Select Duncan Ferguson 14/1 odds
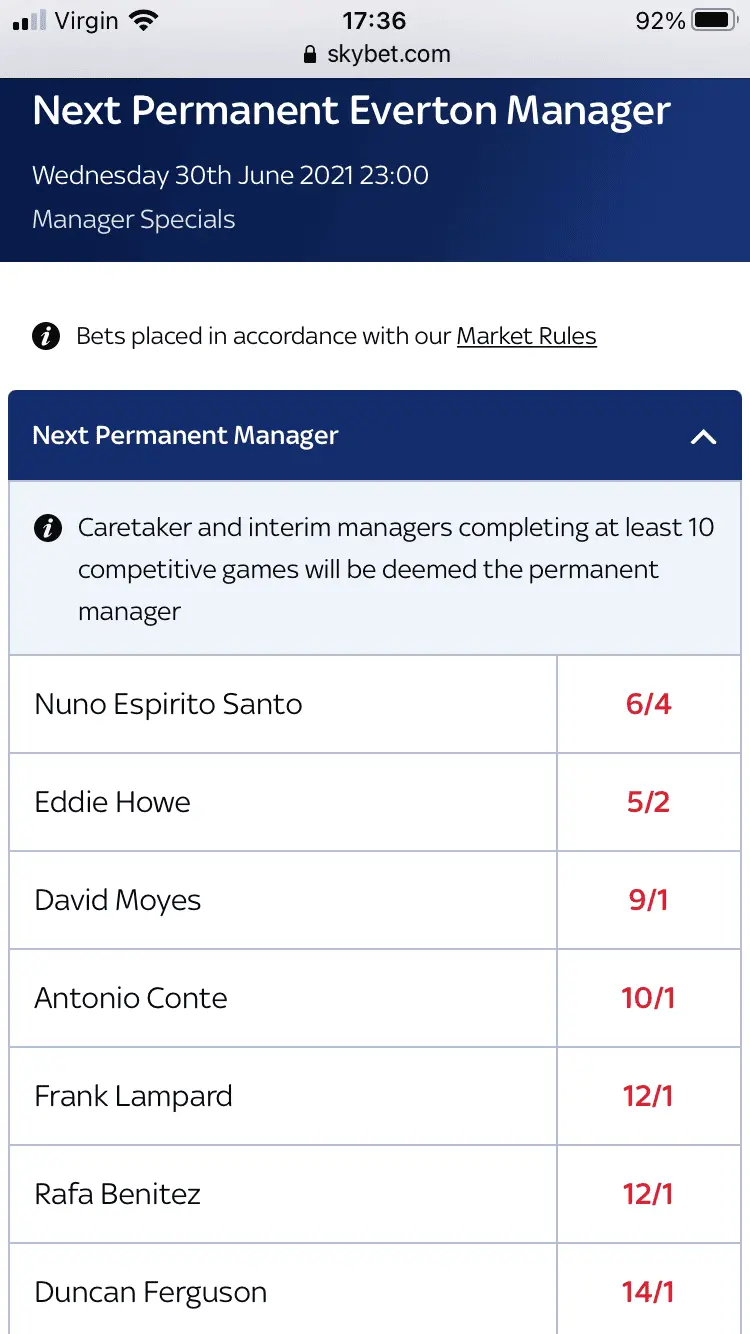Image resolution: width=750 pixels, height=1334 pixels. click(x=648, y=1292)
